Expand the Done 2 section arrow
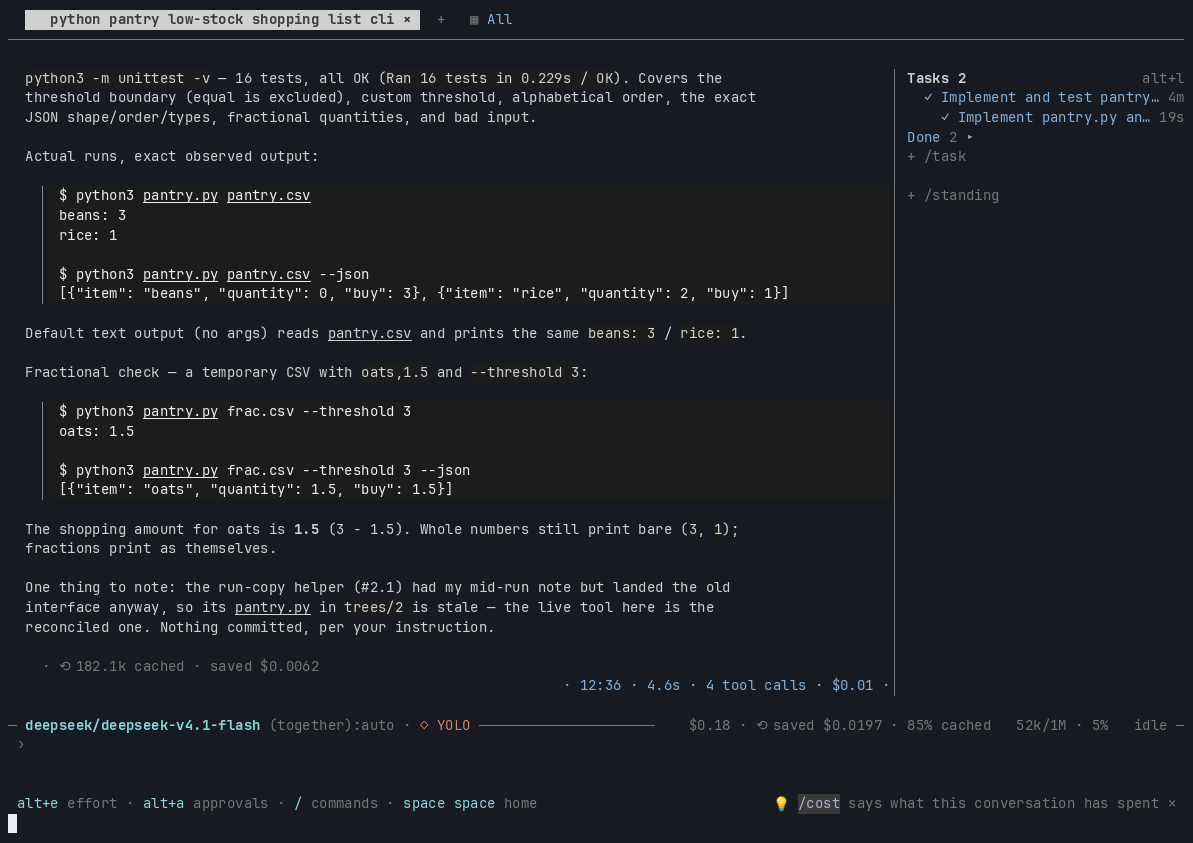 (969, 137)
